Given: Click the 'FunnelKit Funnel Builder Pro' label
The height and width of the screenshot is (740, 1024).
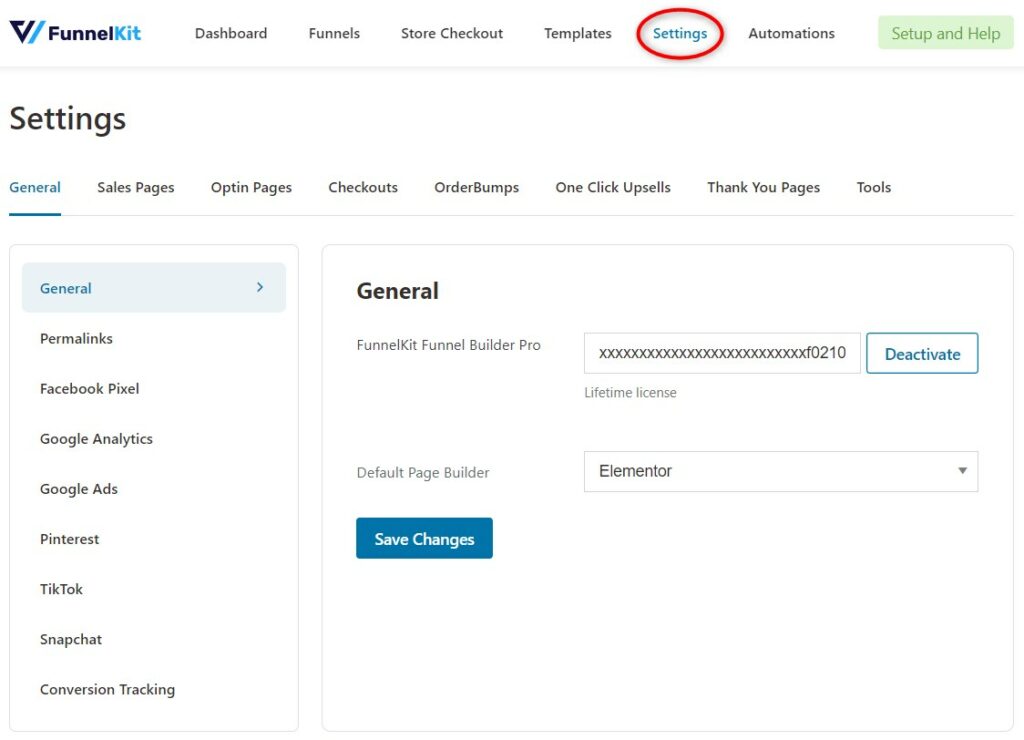Looking at the screenshot, I should [448, 345].
